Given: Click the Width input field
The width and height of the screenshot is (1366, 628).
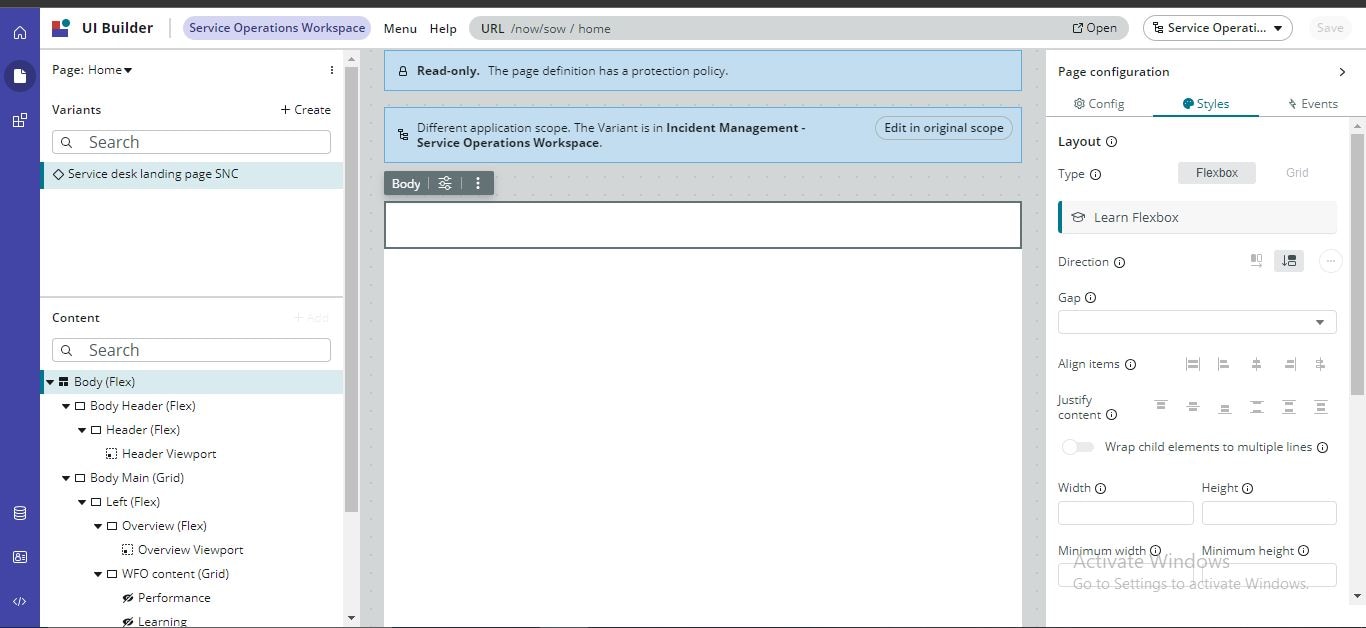Looking at the screenshot, I should click(x=1125, y=513).
